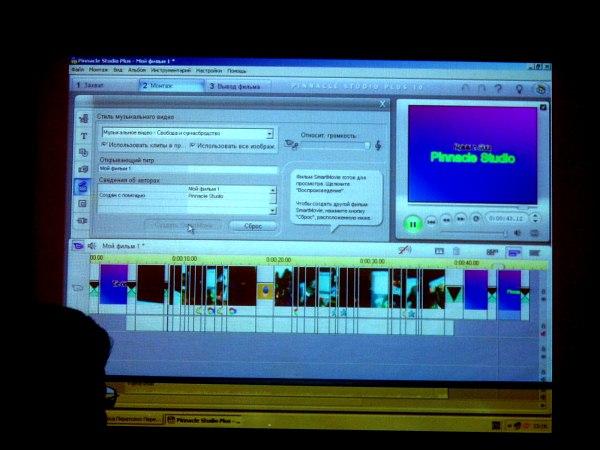Select the title (T) tool in toolbox sidebar

tap(84, 136)
